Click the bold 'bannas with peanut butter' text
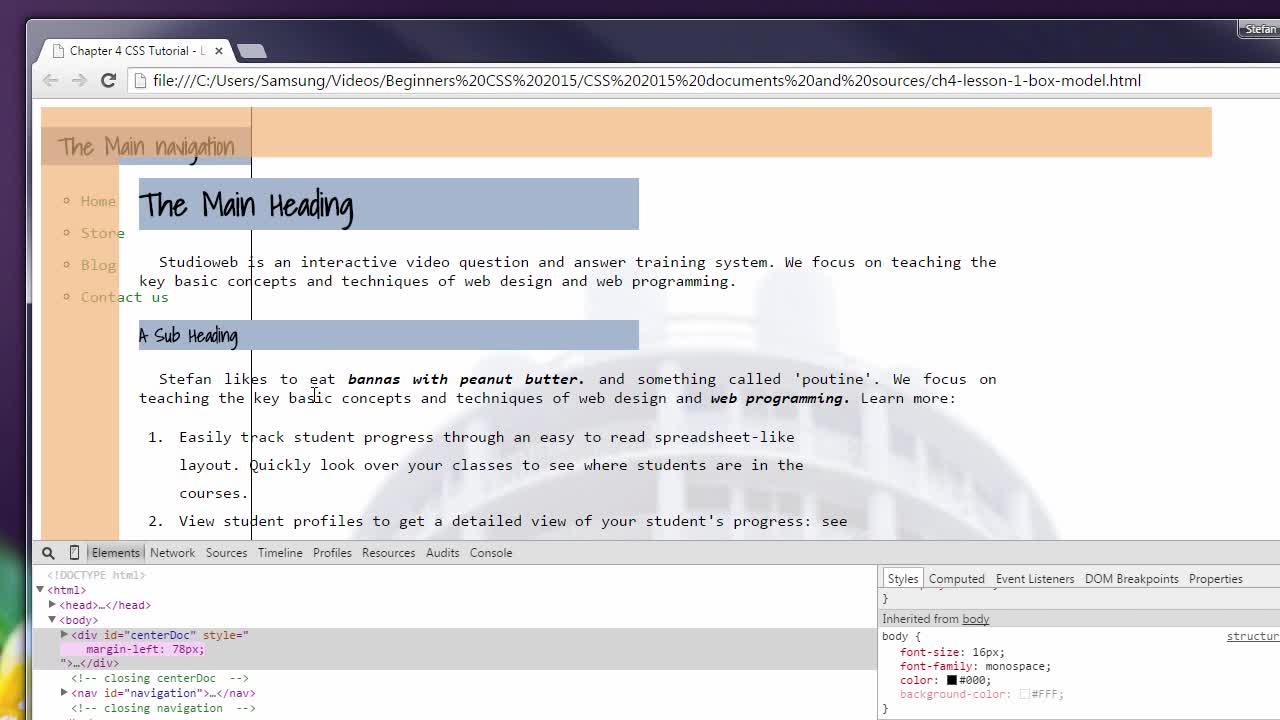1280x720 pixels. pos(466,379)
